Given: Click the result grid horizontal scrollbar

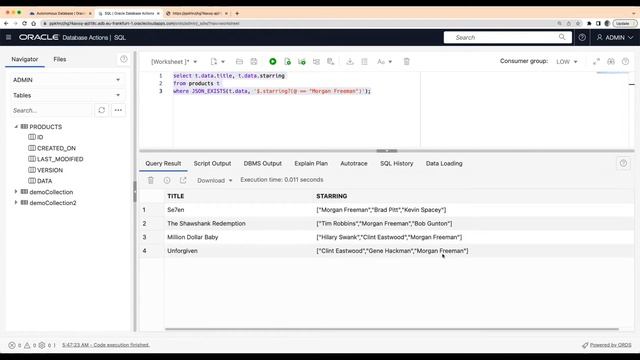Looking at the screenshot, I should point(392,329).
